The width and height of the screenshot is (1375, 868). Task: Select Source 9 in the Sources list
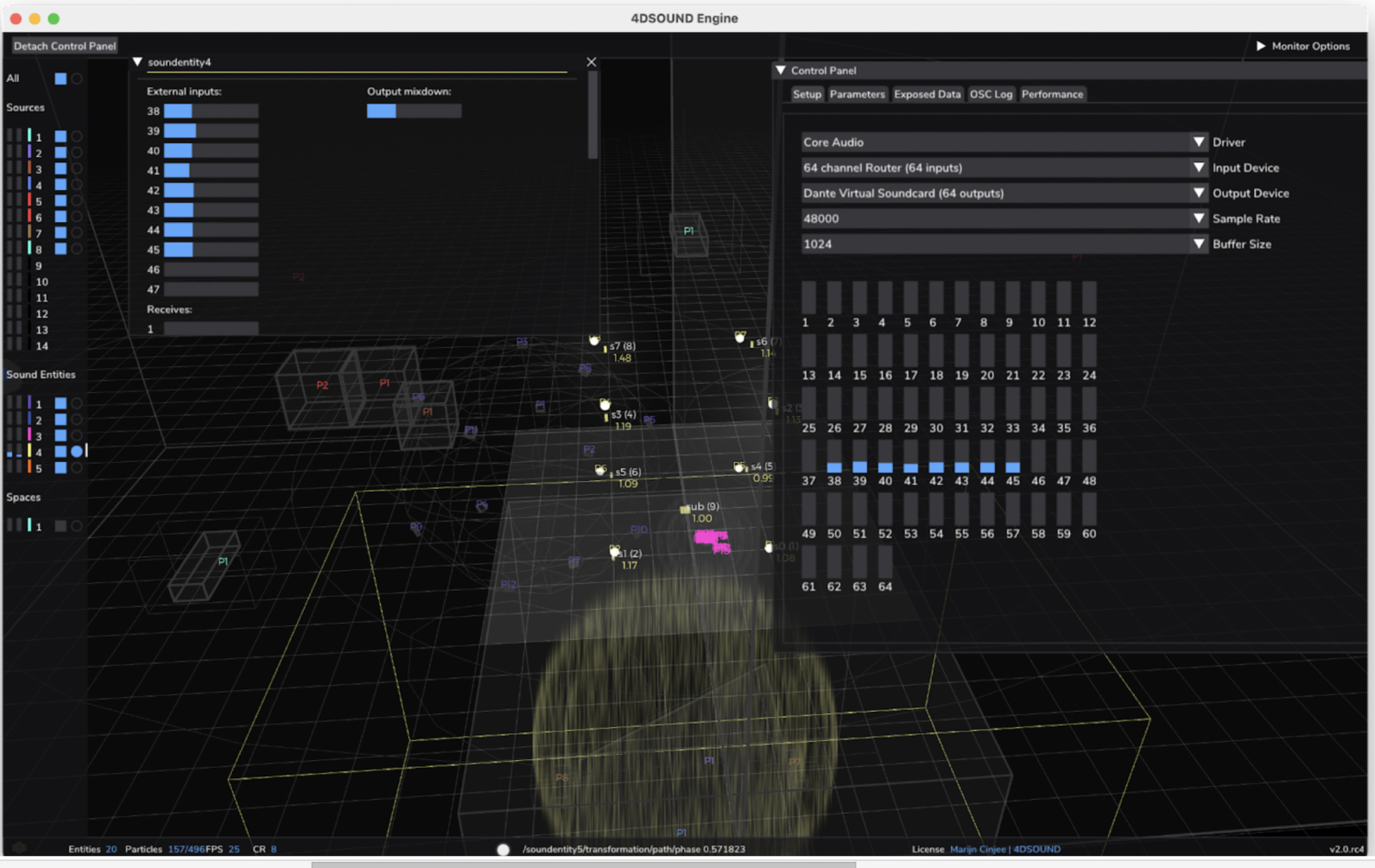point(38,266)
